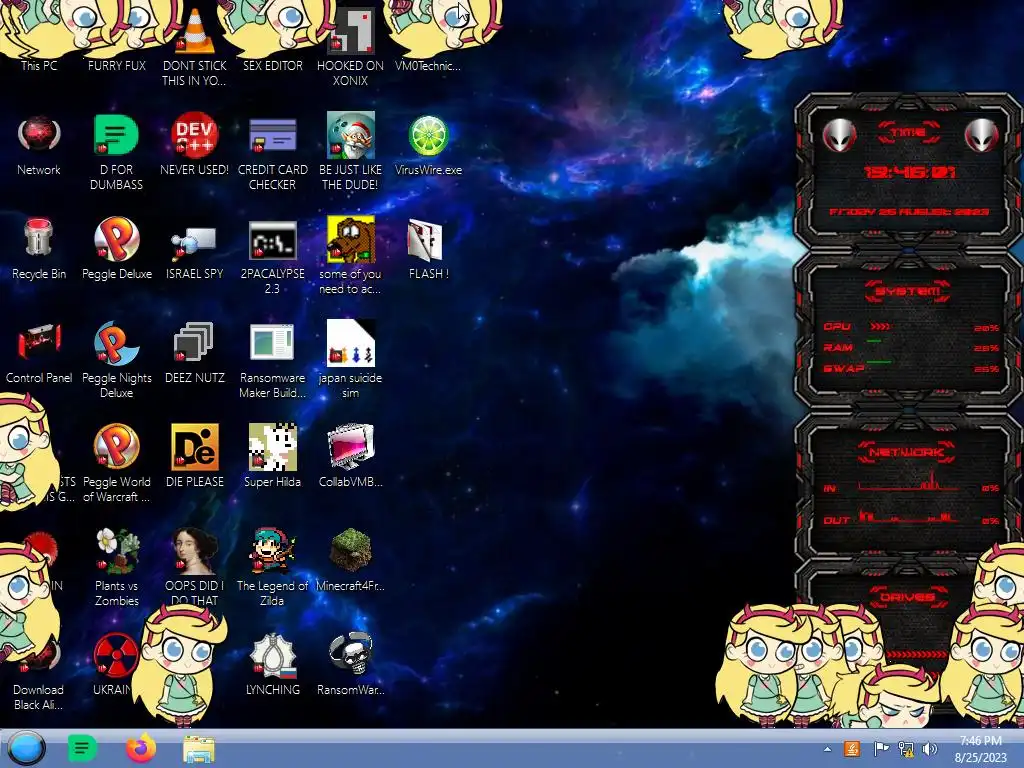
Task: Open the volume speaker tray icon
Action: [930, 749]
